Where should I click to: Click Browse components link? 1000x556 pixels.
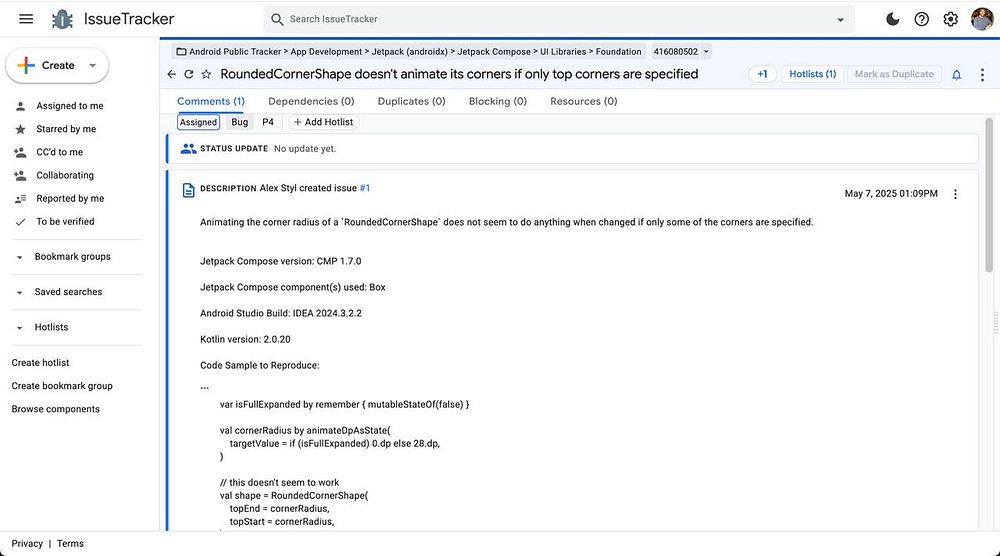pyautogui.click(x=55, y=409)
